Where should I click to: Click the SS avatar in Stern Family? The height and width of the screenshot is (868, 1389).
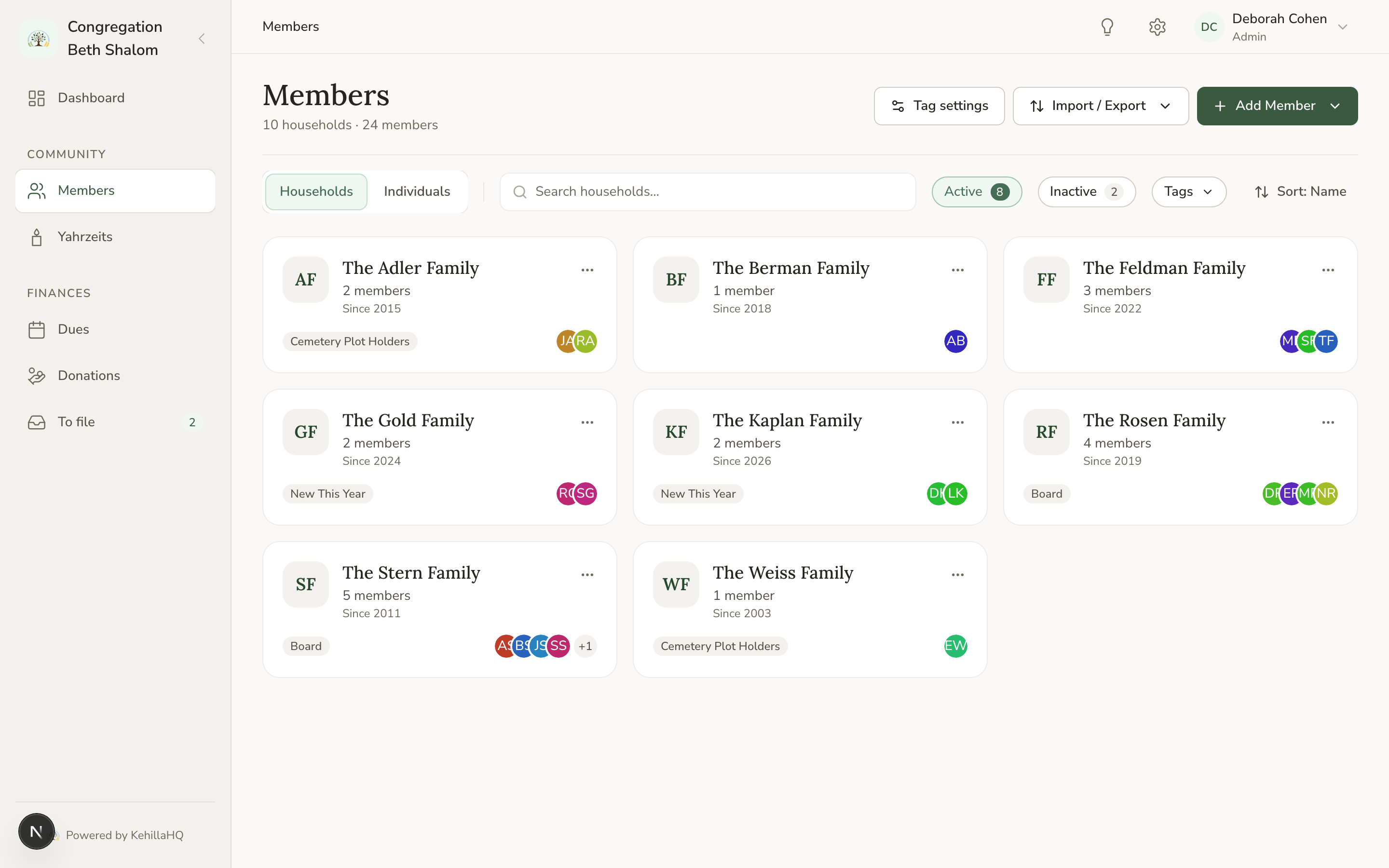tap(558, 646)
